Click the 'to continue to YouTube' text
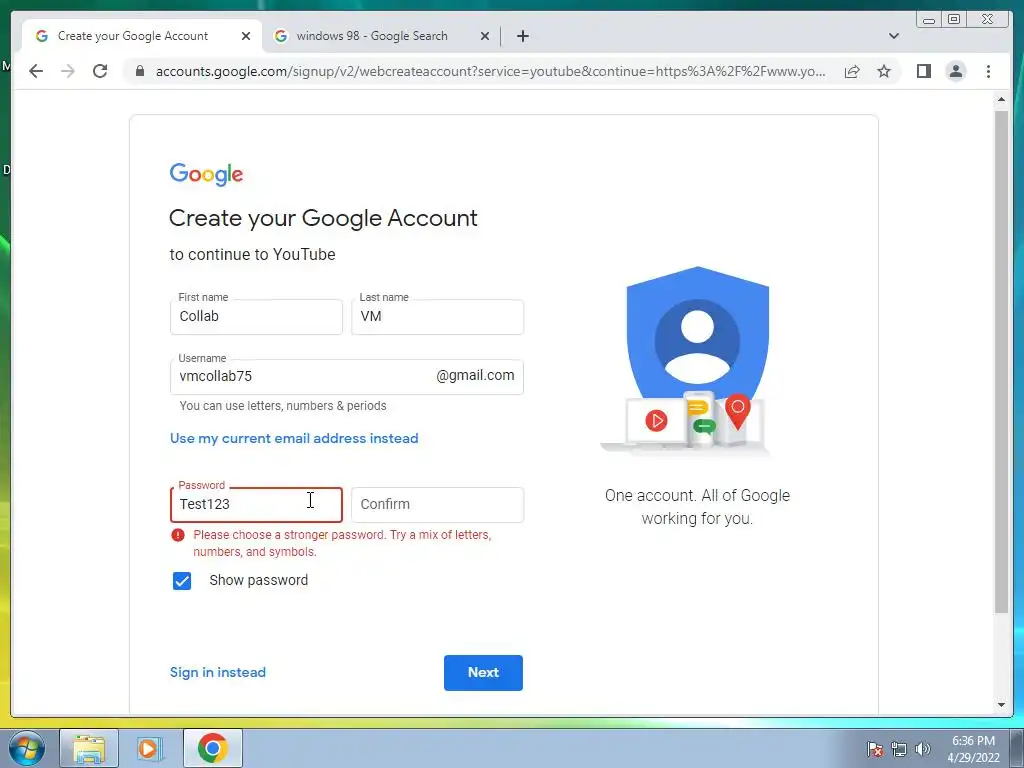This screenshot has width=1024, height=768. coord(253,255)
